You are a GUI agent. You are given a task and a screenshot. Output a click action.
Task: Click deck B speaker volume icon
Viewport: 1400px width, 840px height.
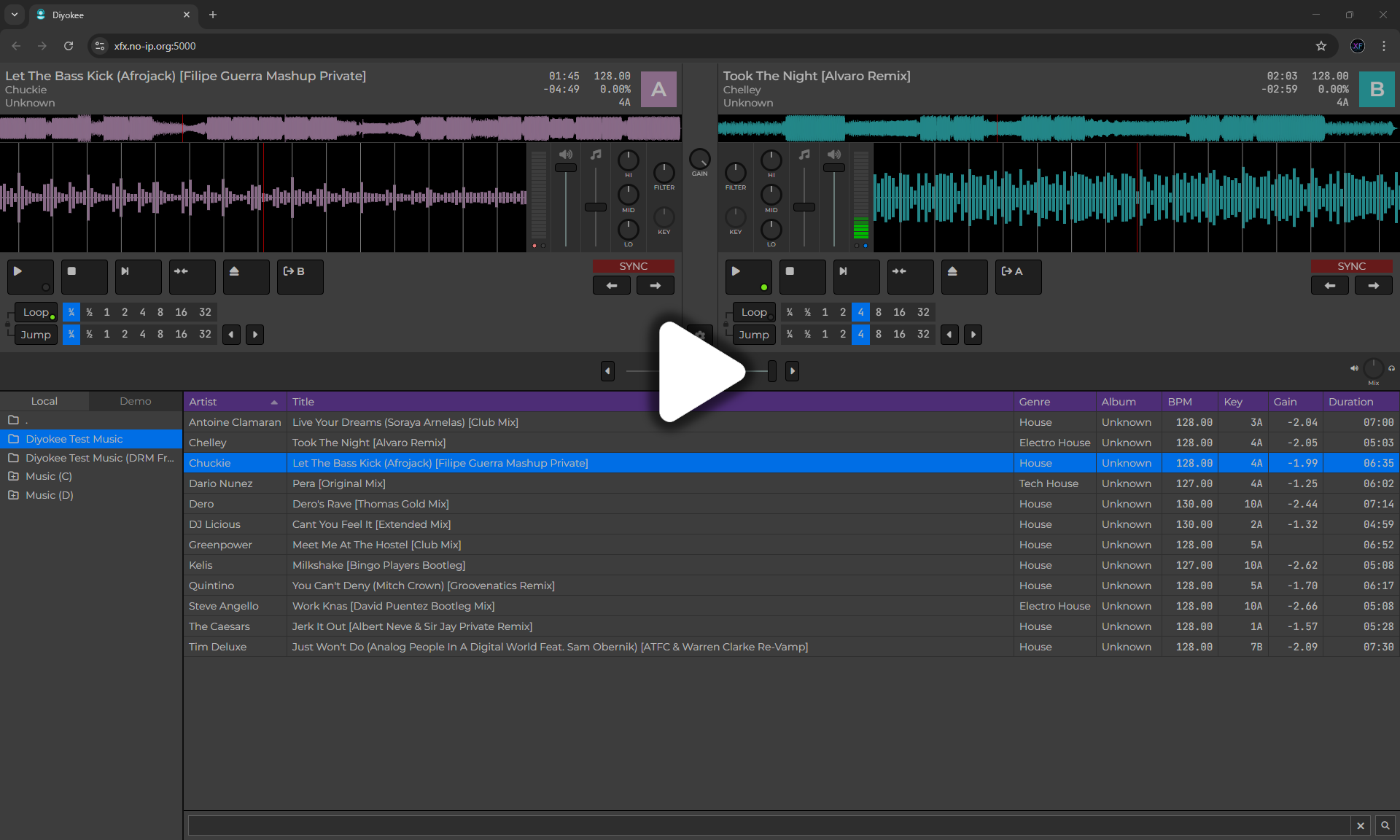[834, 155]
